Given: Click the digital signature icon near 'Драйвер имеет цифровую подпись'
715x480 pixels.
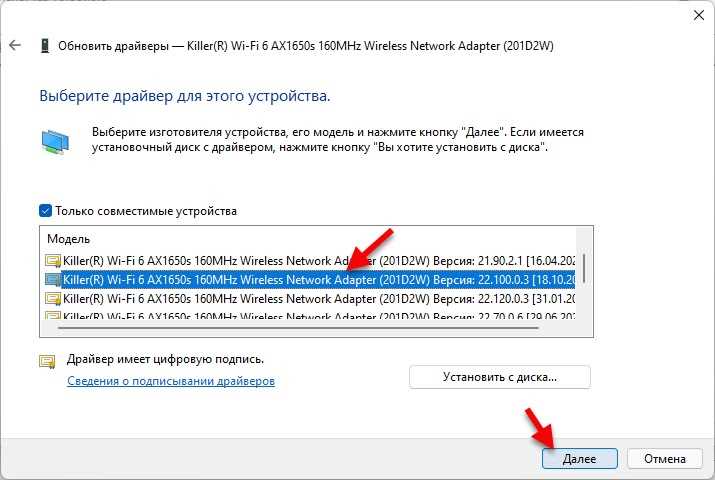Looking at the screenshot, I should click(47, 361).
